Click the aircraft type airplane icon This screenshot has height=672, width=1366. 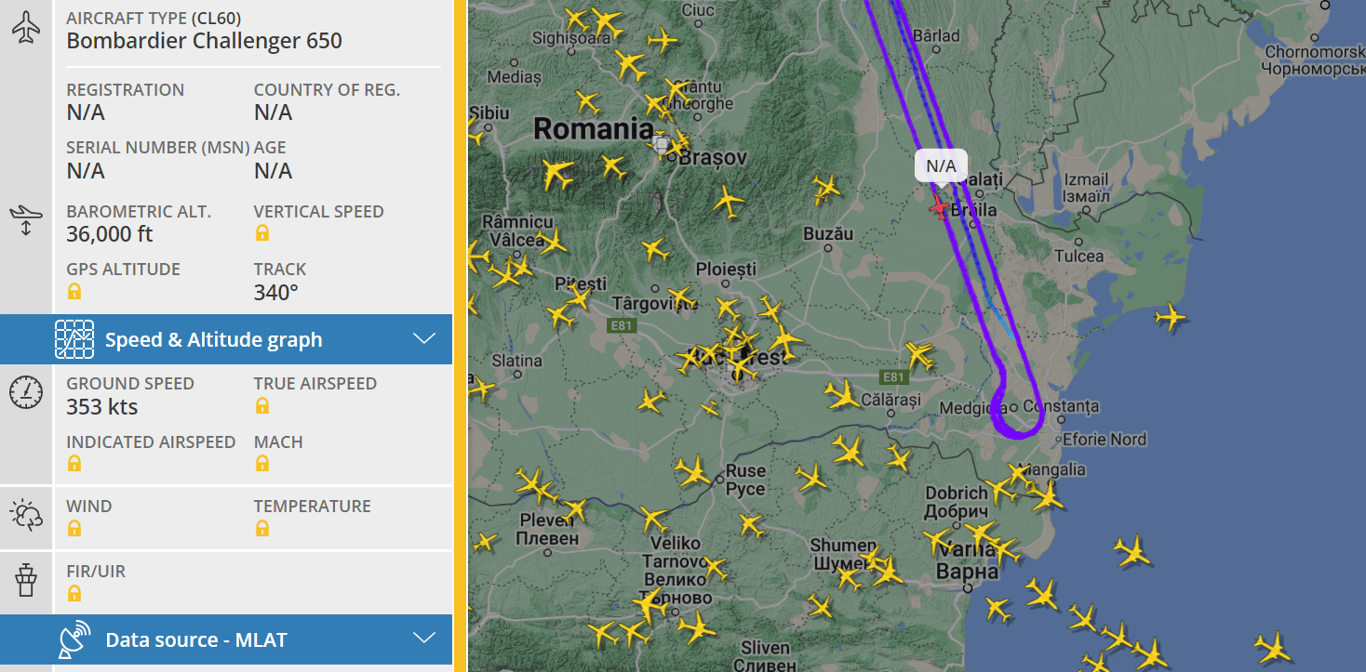pos(26,28)
